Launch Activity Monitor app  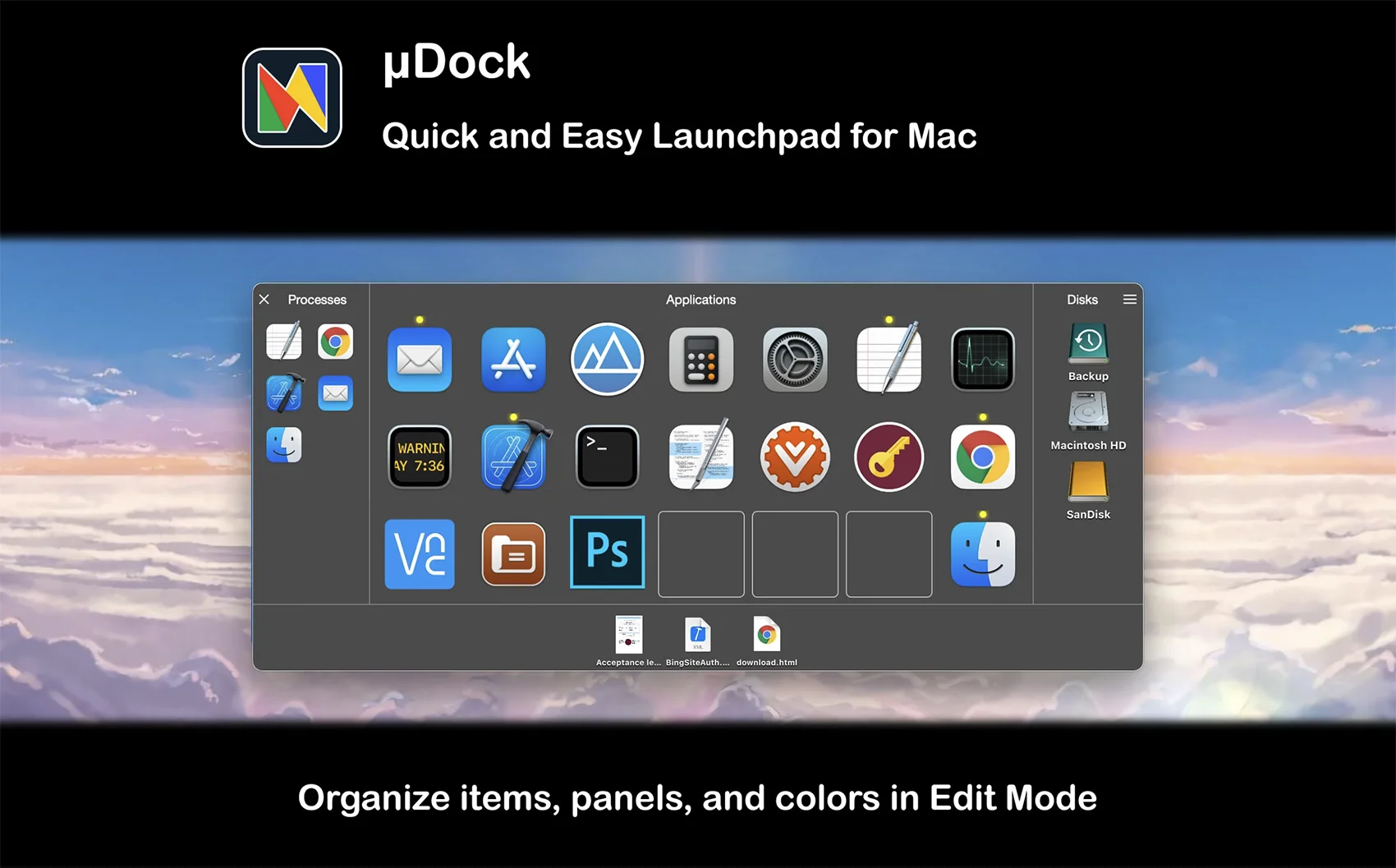(982, 360)
